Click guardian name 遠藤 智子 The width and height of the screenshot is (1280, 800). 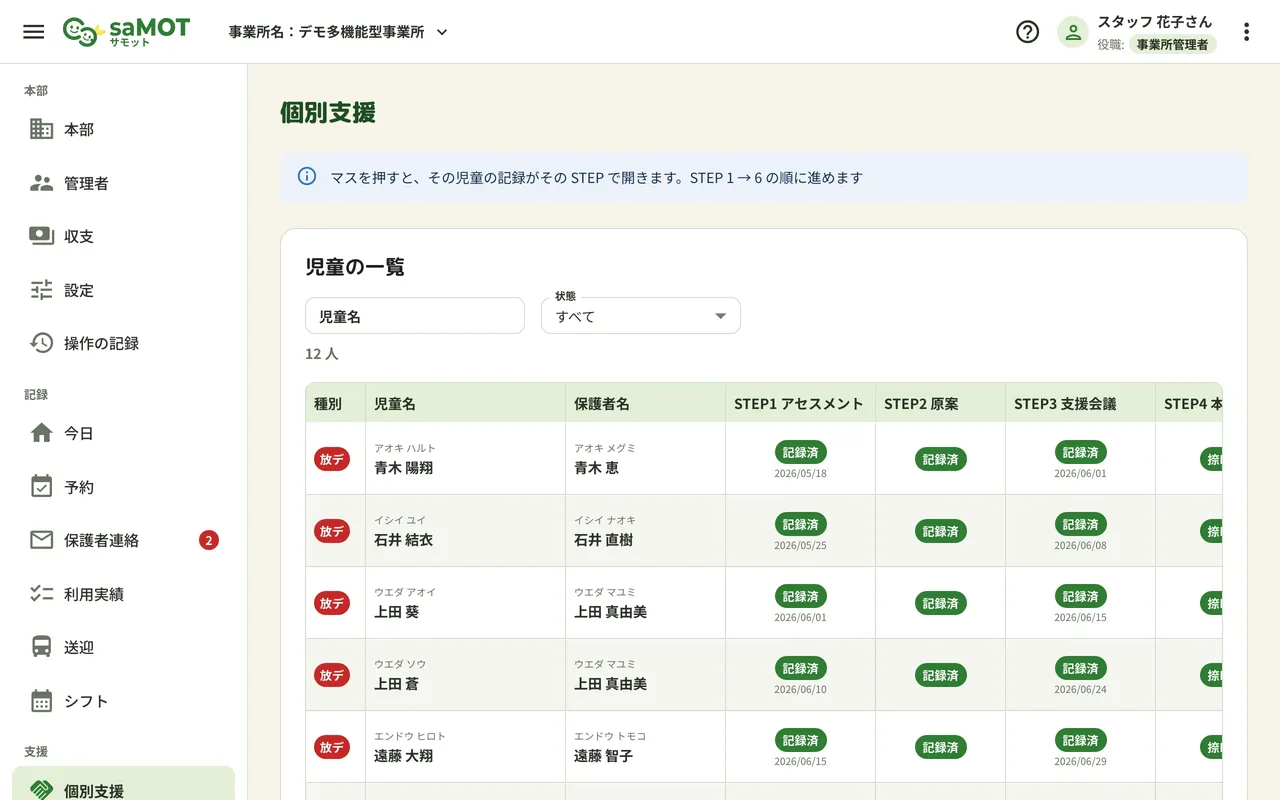point(603,756)
